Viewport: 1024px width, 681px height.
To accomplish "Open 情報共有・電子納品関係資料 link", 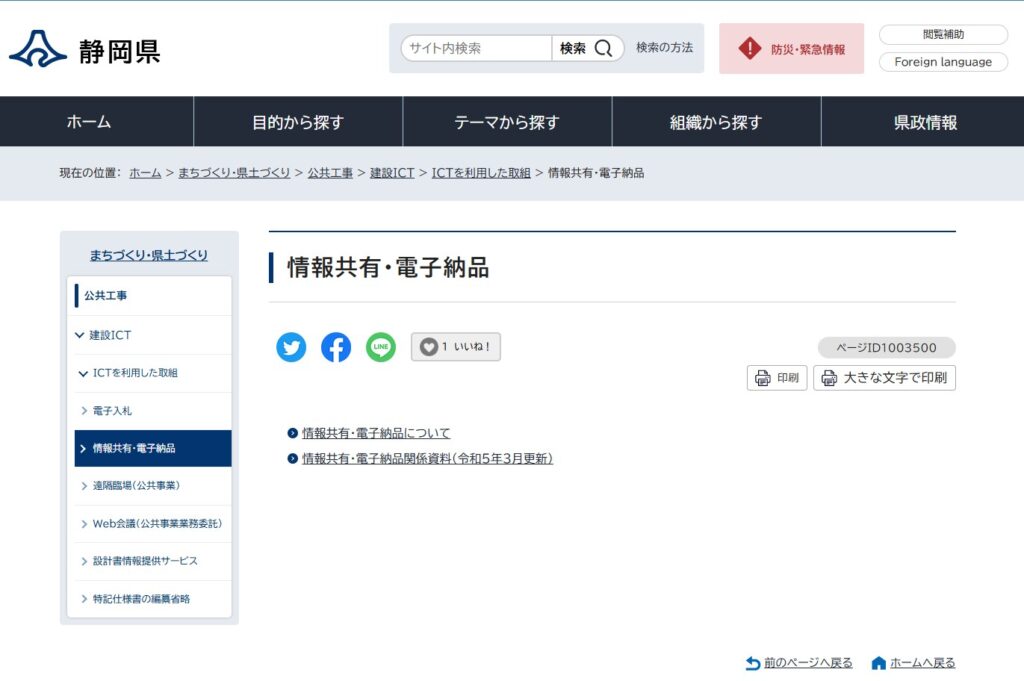I will 427,459.
